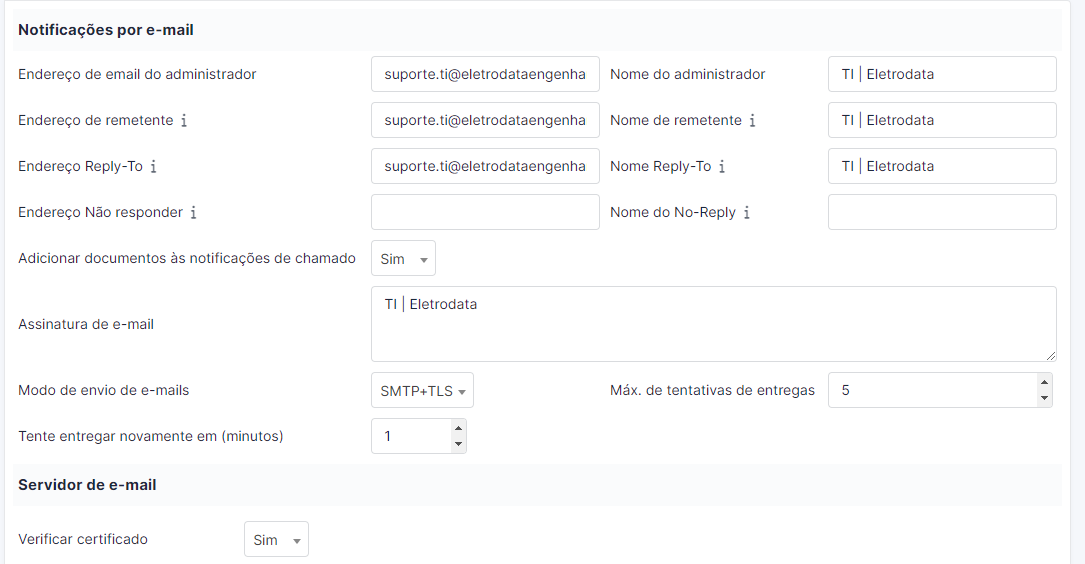Focus the Nome do administrador field

pos(942,74)
